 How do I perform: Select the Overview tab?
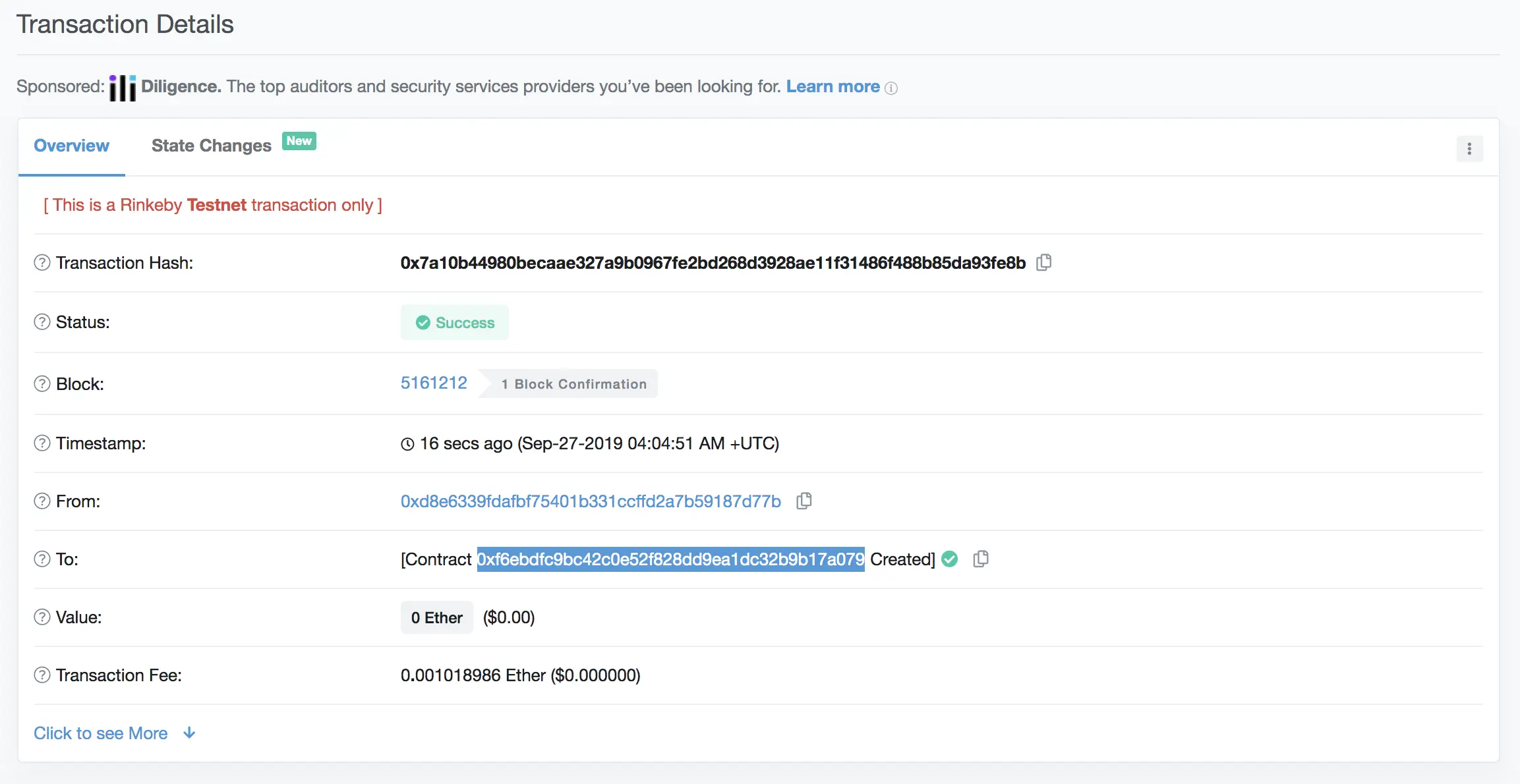click(x=71, y=146)
